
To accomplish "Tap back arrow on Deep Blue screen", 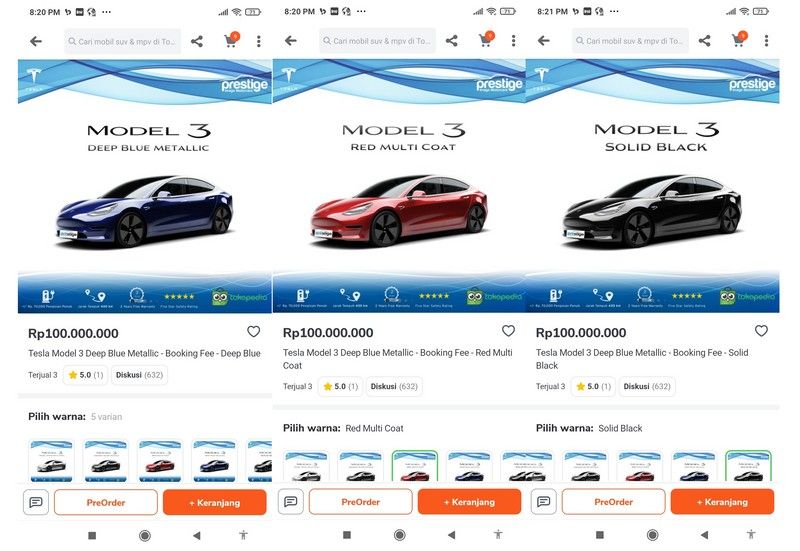I will (36, 41).
